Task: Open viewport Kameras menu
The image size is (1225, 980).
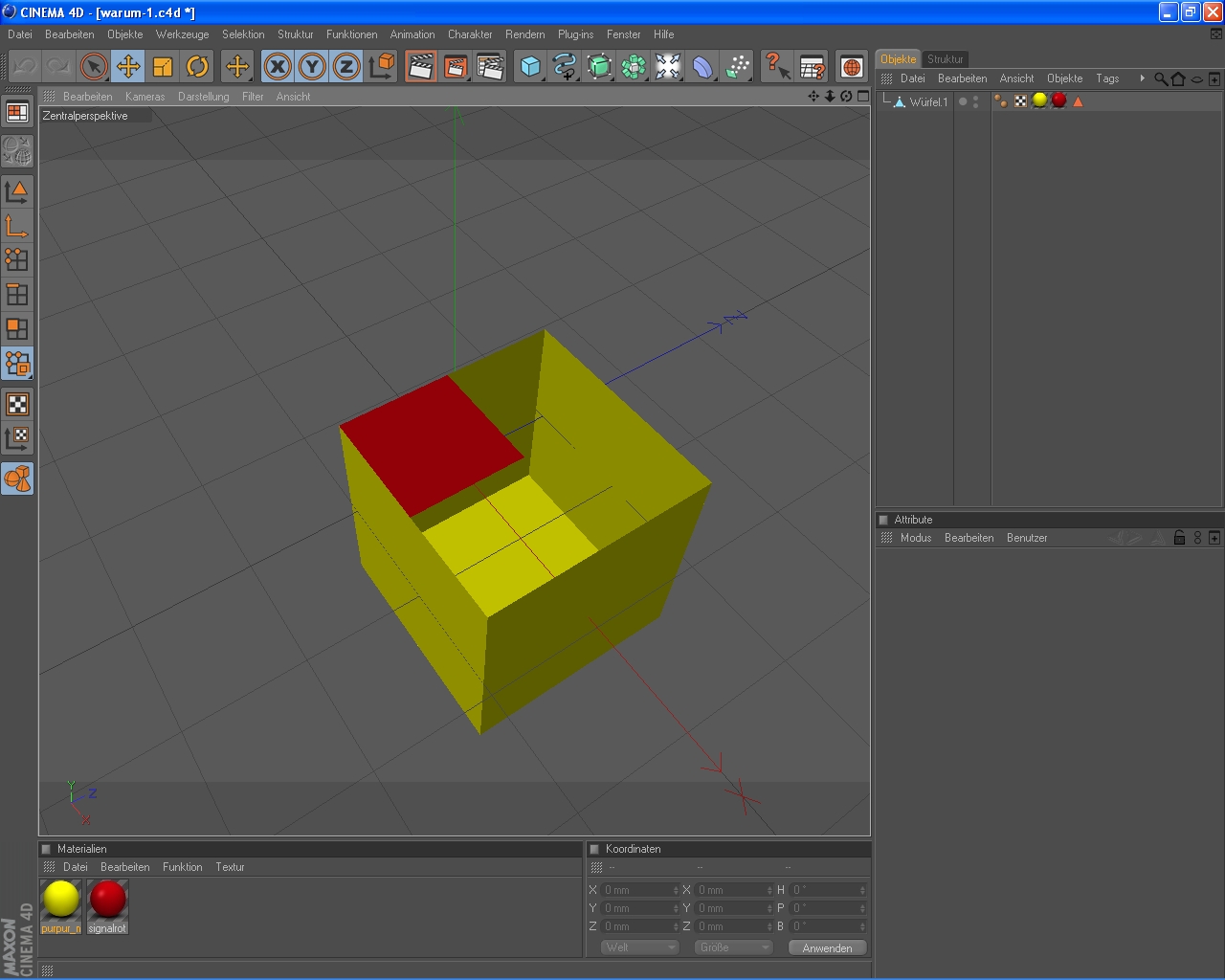Action: point(145,97)
